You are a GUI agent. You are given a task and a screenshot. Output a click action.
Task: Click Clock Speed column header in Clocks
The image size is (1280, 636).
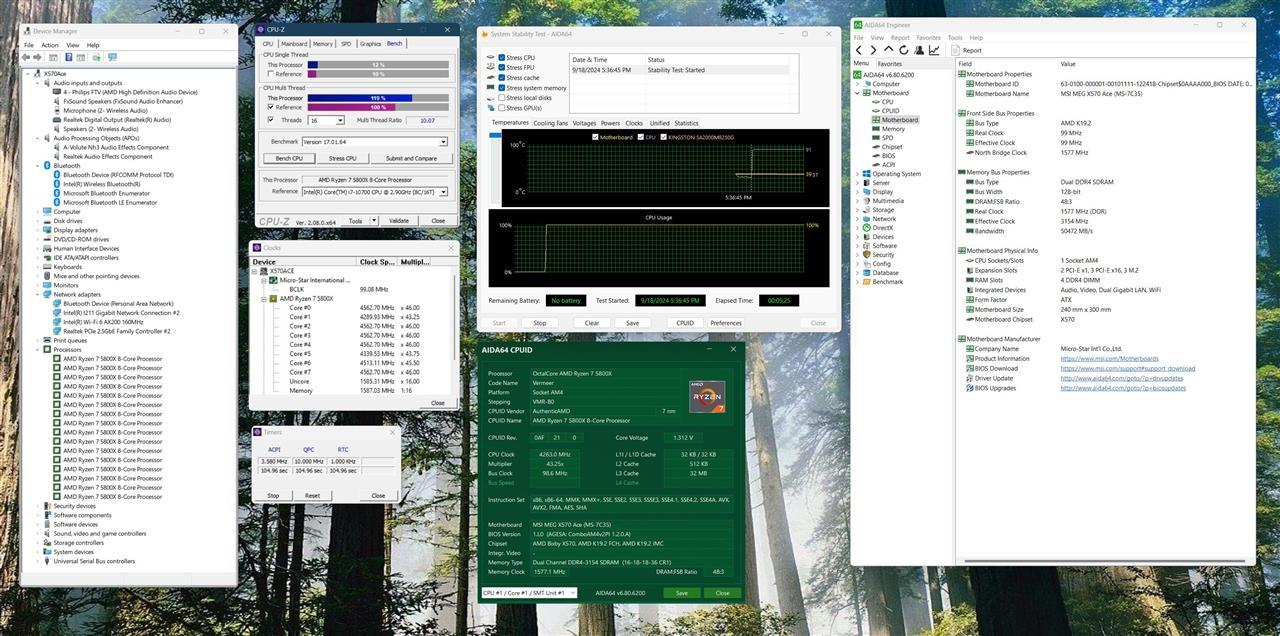(x=377, y=262)
